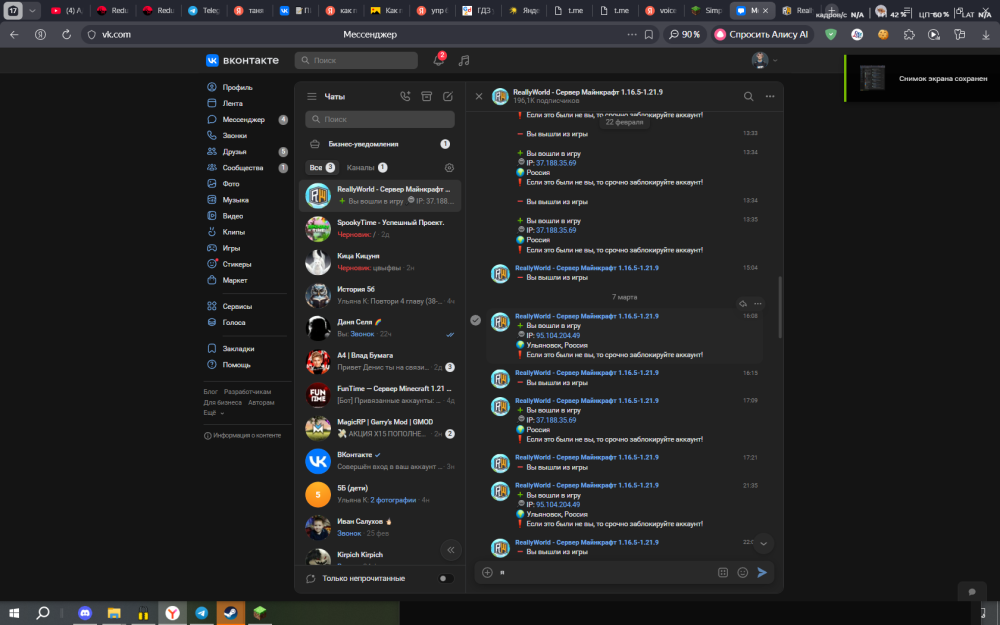Open Steam from the taskbar
The height and width of the screenshot is (625, 1000).
point(230,613)
